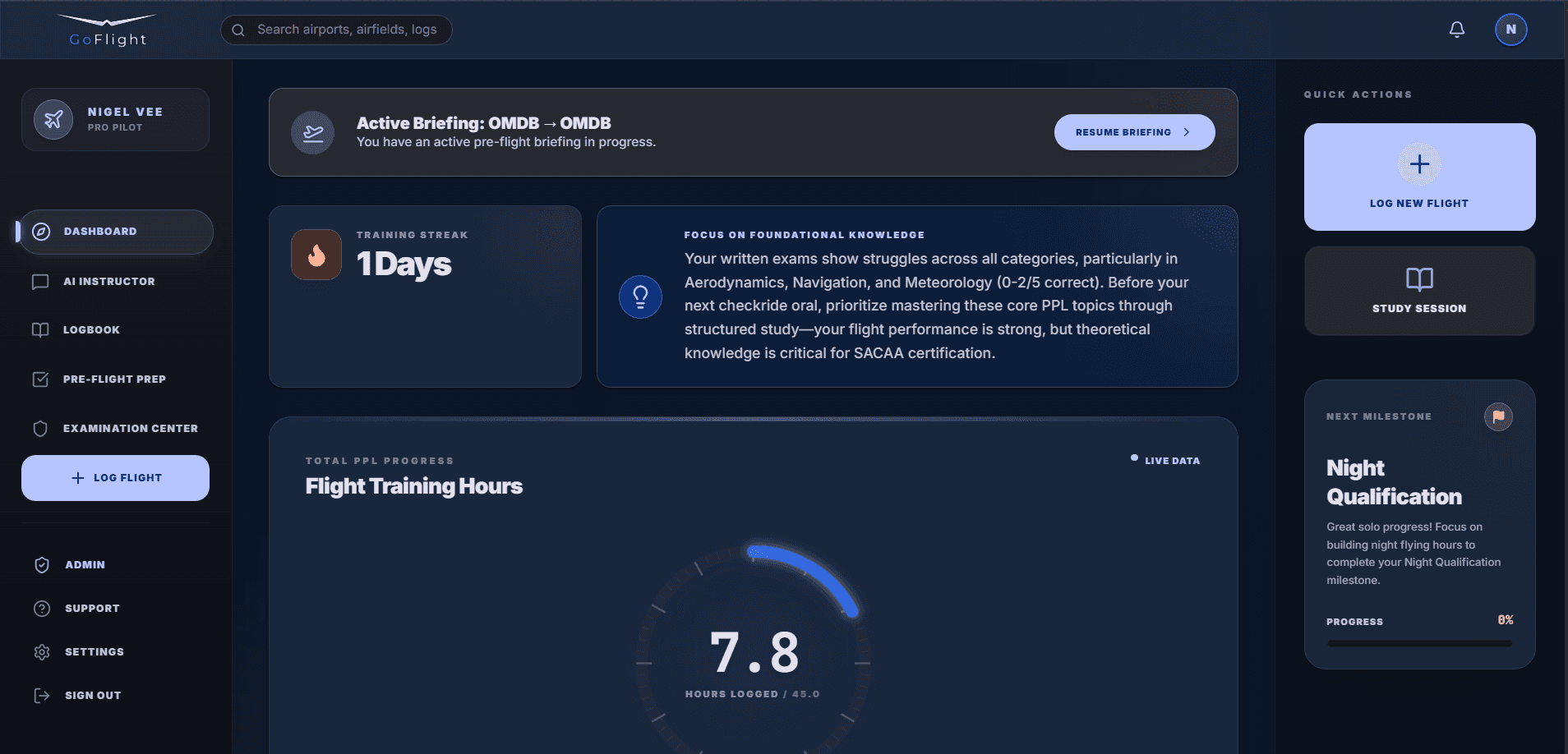Image resolution: width=1568 pixels, height=754 pixels.
Task: Click the Live Data status dot
Action: 1135,457
